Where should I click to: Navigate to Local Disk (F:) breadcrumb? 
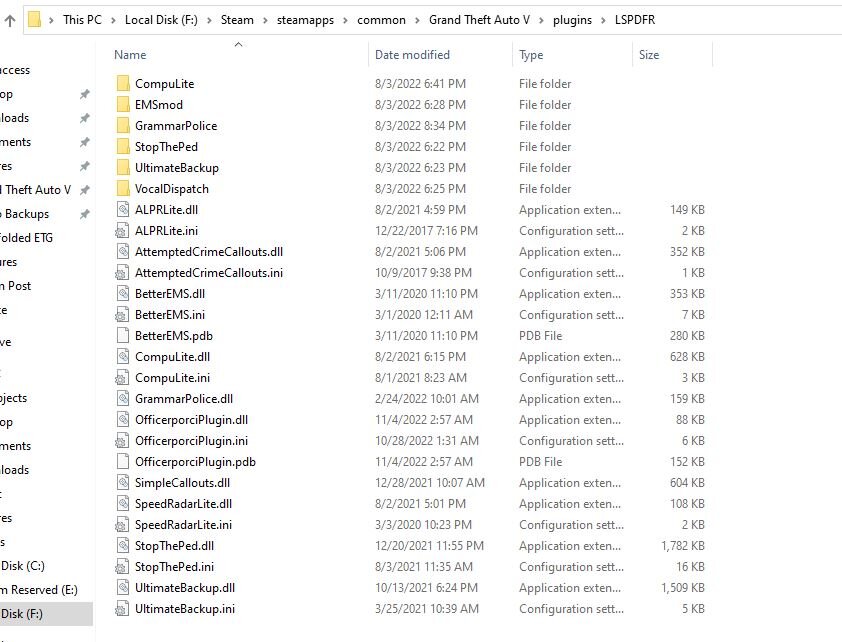click(x=161, y=20)
